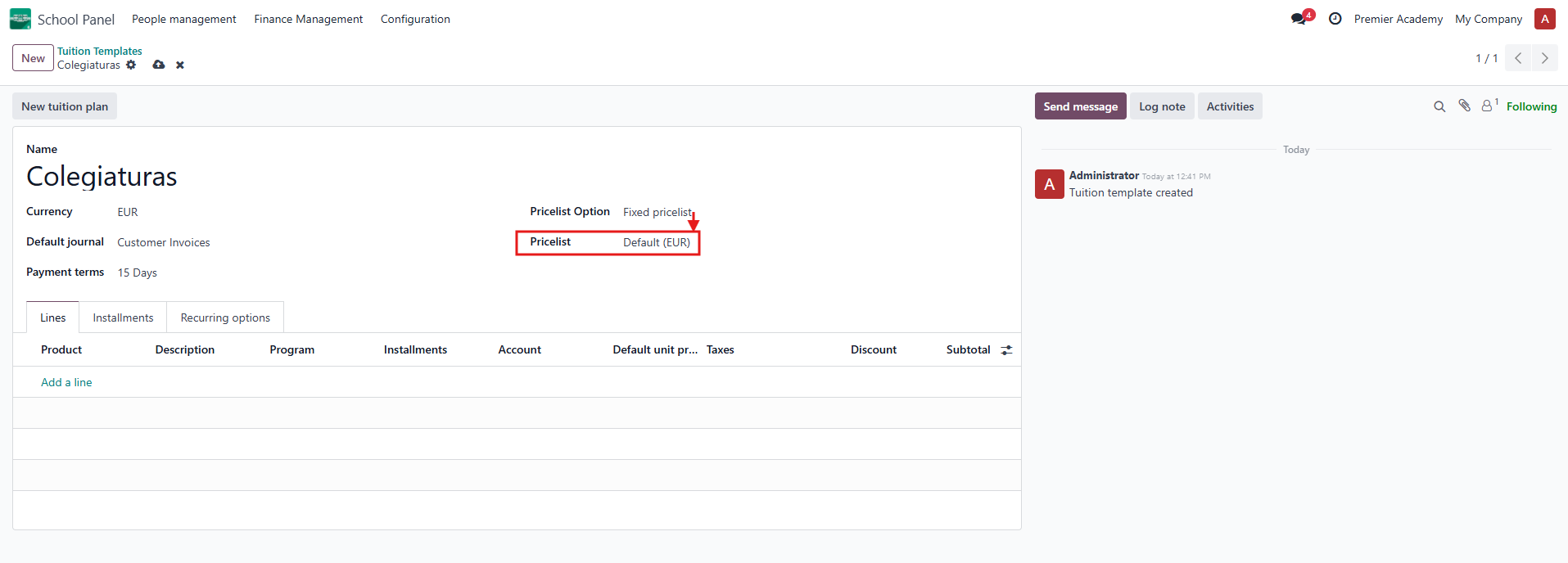Click Add a line link
1568x563 pixels.
(66, 382)
